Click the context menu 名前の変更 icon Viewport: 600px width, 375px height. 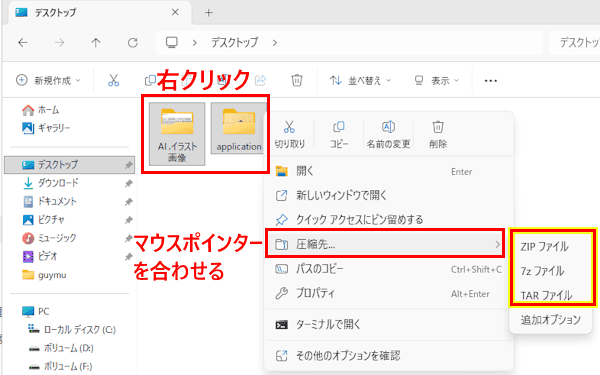click(x=388, y=127)
